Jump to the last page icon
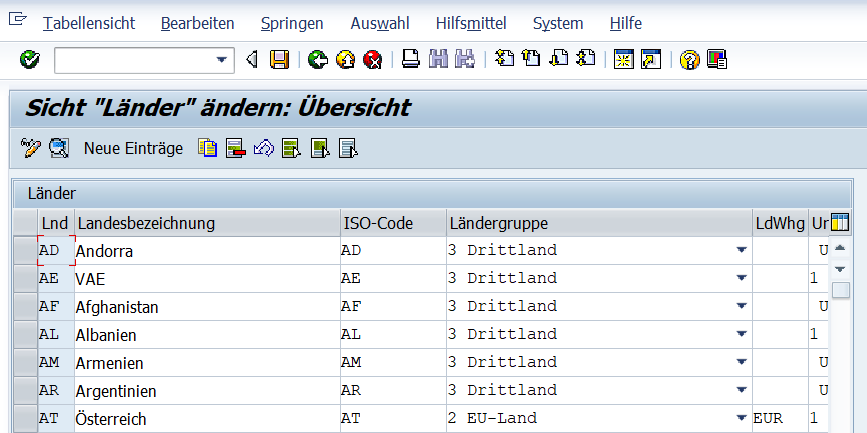This screenshot has width=867, height=433. coord(586,58)
